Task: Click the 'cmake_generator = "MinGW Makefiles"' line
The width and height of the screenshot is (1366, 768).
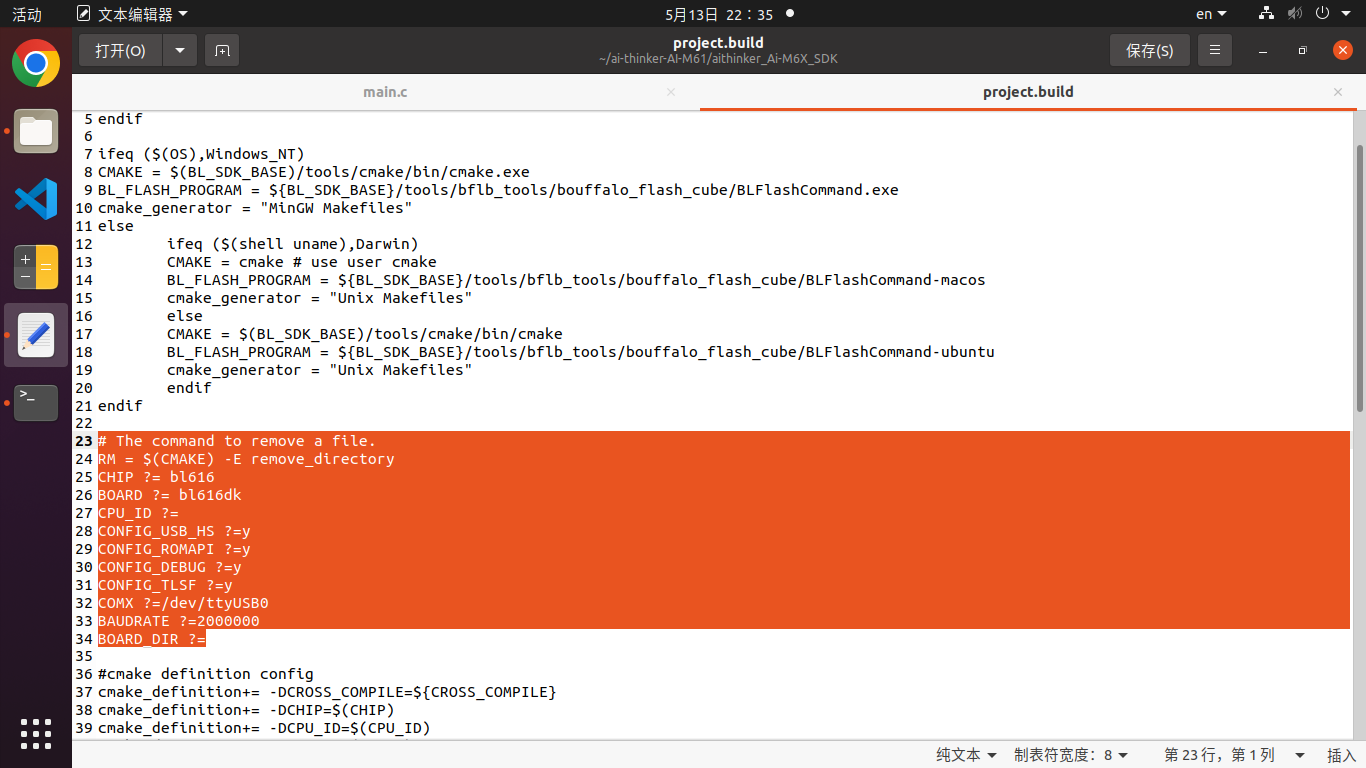Action: click(x=255, y=208)
